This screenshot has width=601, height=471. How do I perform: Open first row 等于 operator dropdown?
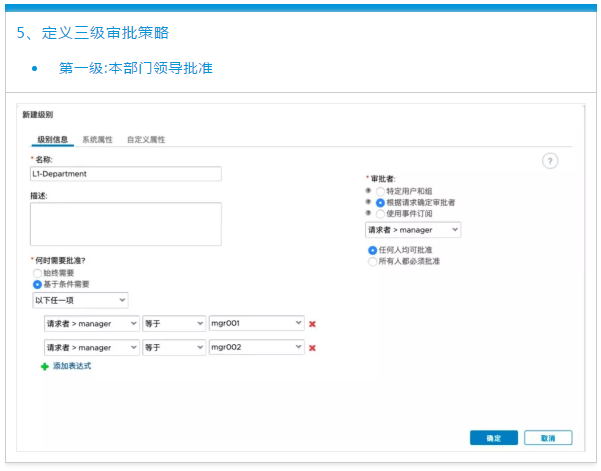(173, 324)
